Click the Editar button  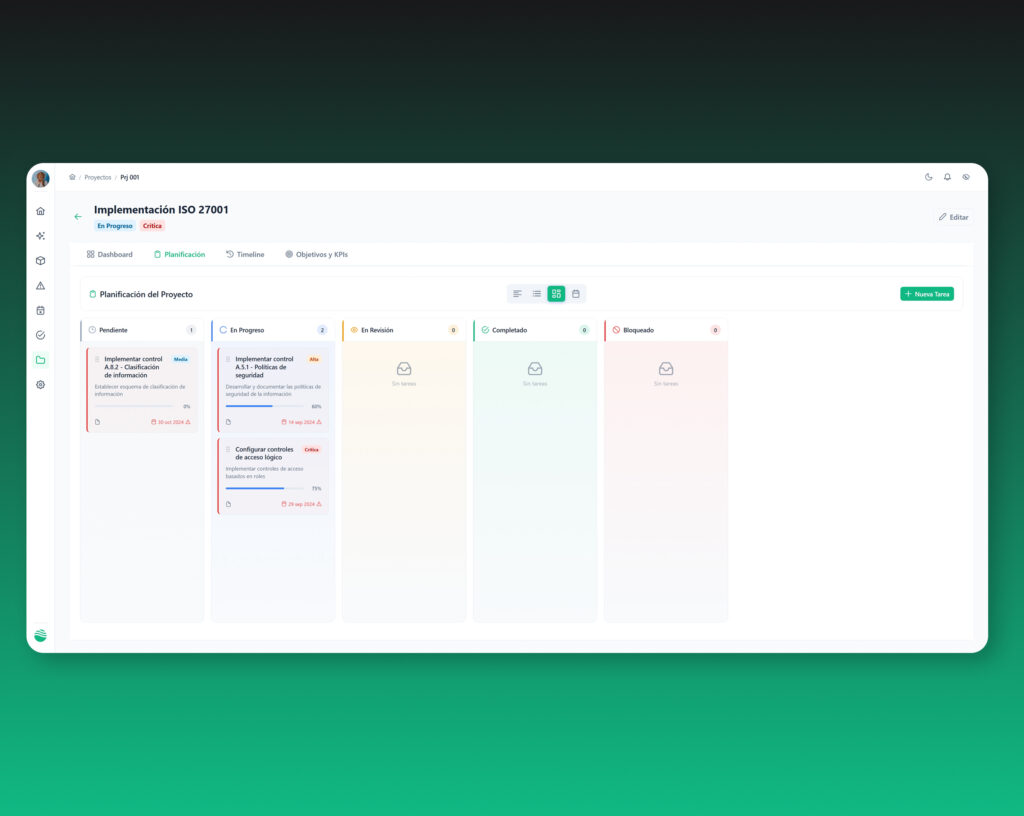coord(953,217)
